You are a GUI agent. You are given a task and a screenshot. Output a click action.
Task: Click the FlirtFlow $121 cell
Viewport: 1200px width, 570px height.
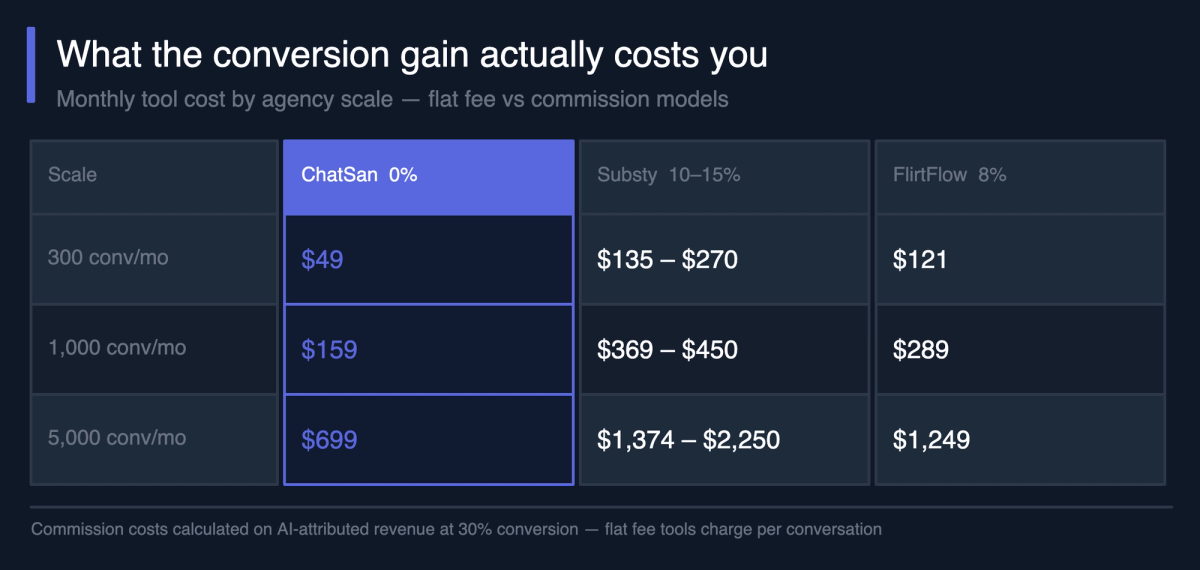(1020, 260)
